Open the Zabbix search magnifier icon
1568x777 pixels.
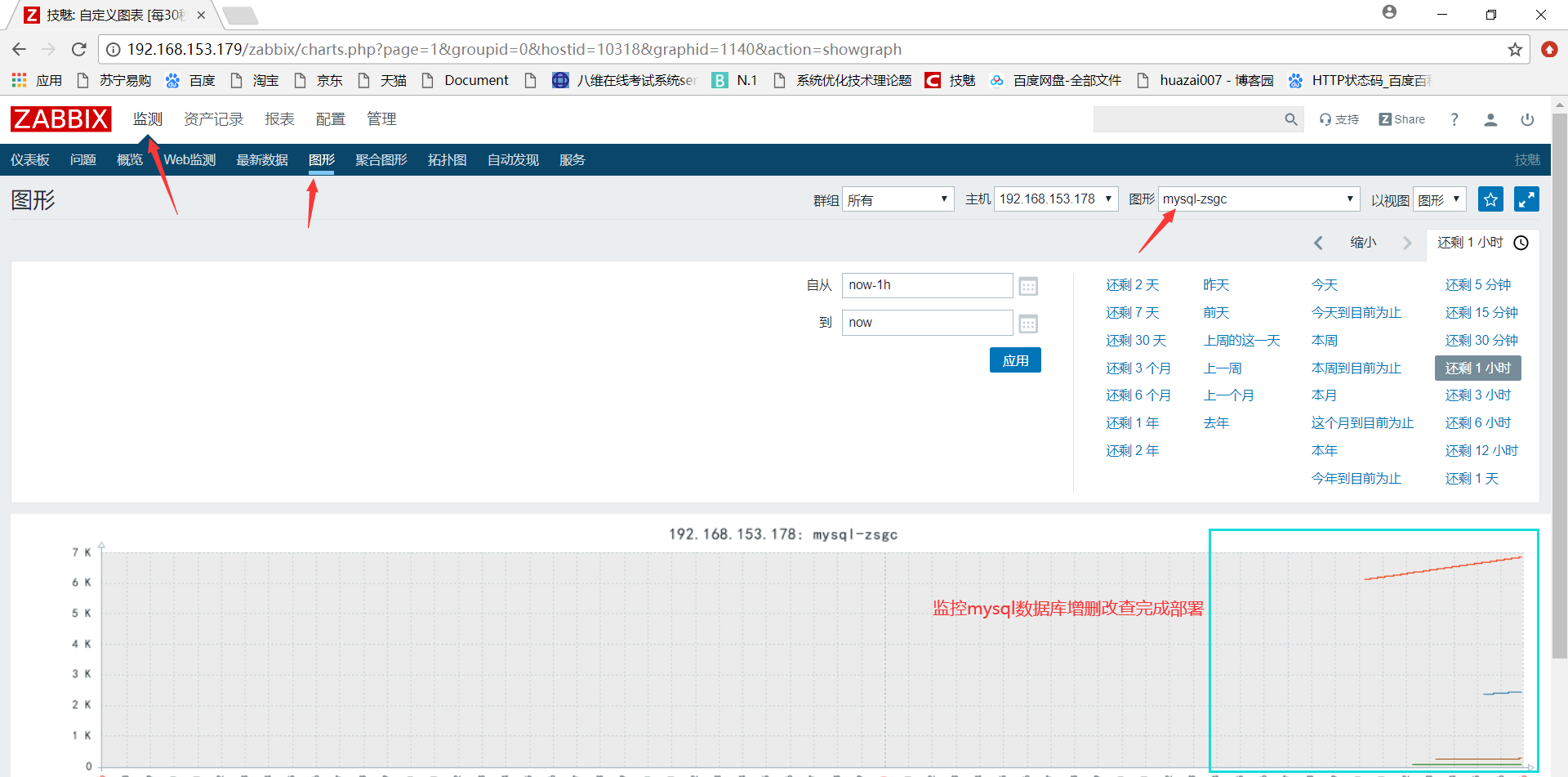pos(1290,118)
